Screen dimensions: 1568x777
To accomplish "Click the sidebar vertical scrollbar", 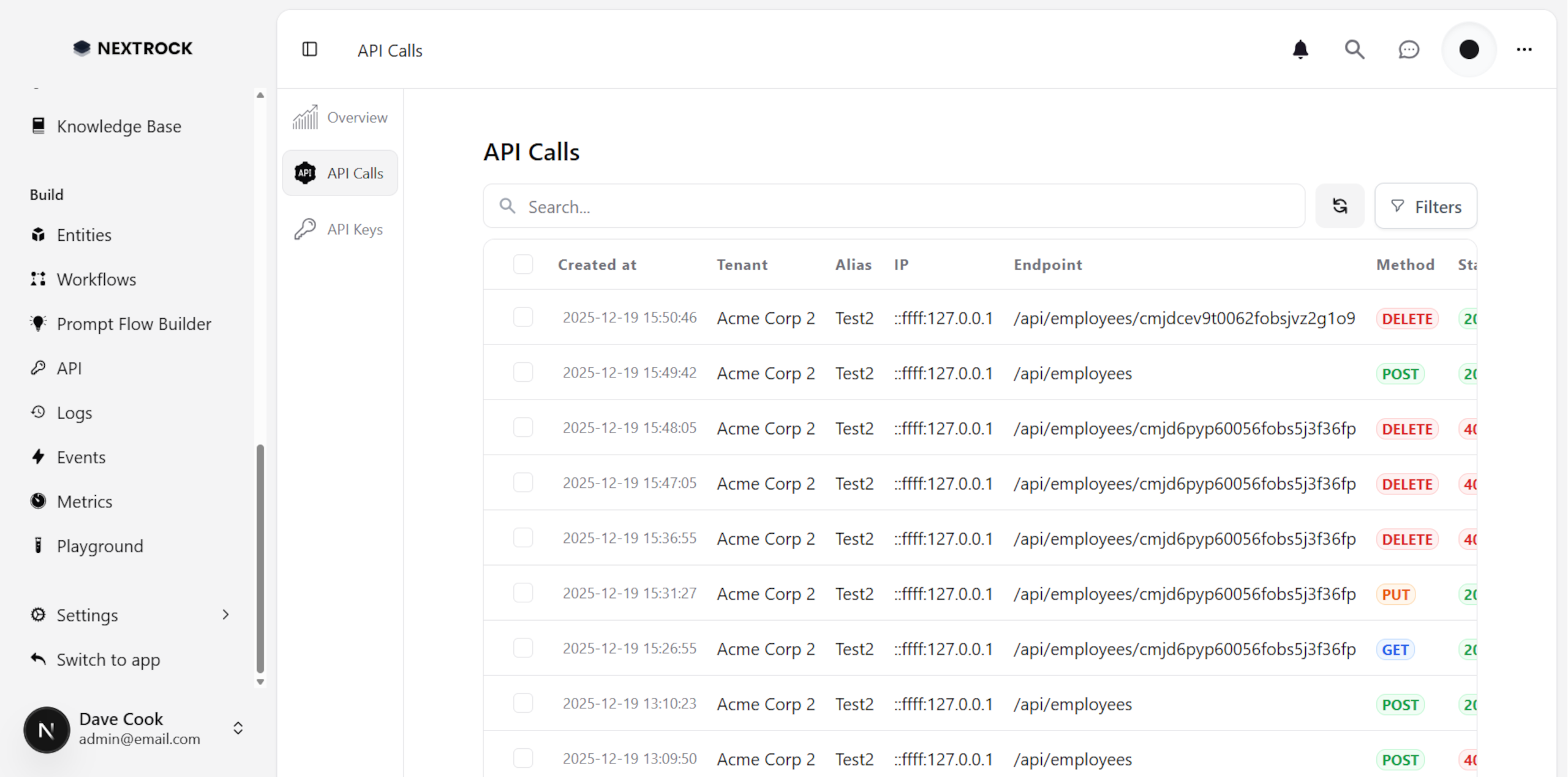I will (260, 558).
